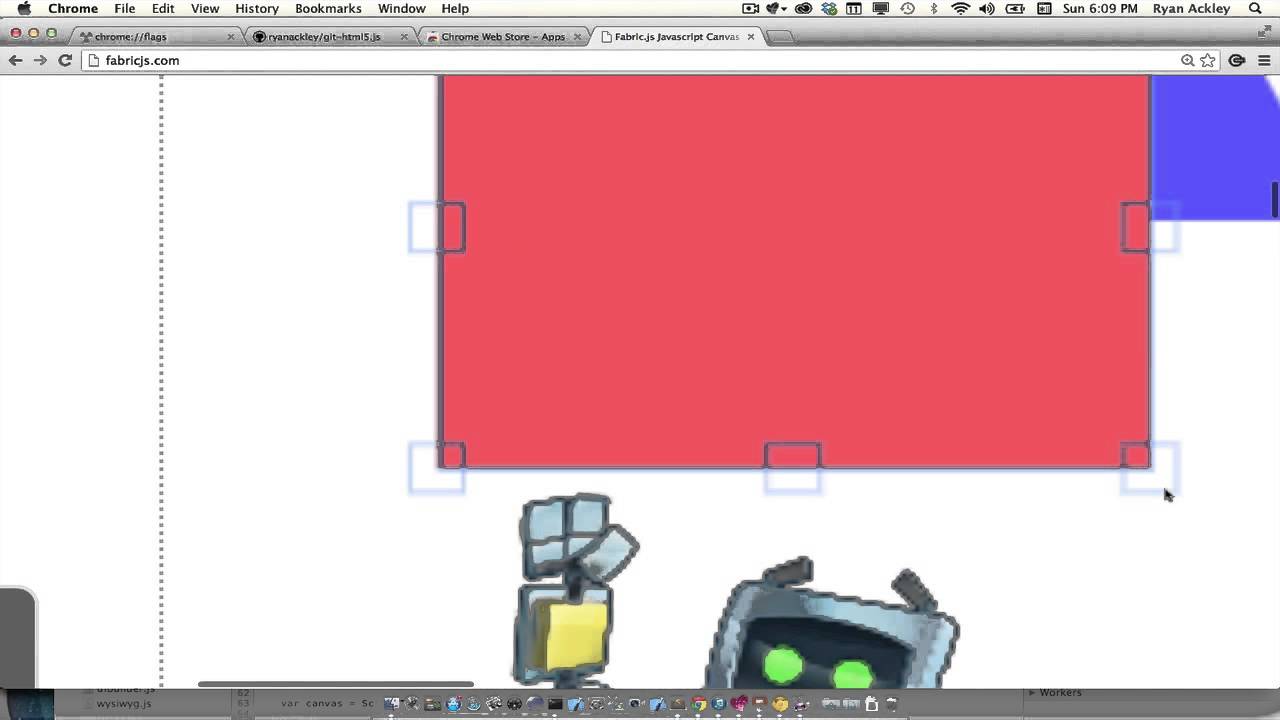The height and width of the screenshot is (720, 1280).
Task: Open the zoom indicator in address bar
Action: 1187,60
